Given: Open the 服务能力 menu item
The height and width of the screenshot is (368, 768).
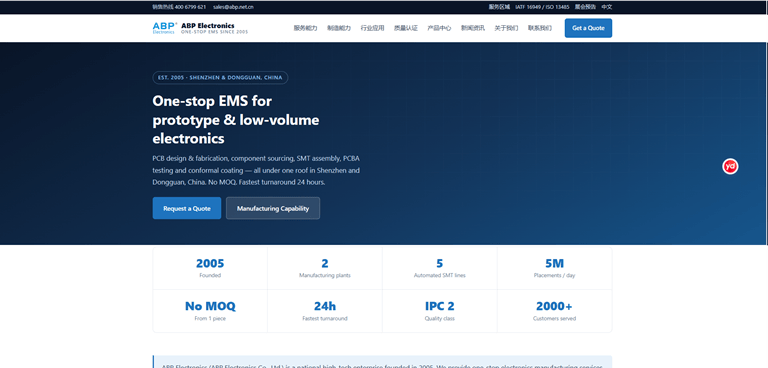Looking at the screenshot, I should coord(305,28).
